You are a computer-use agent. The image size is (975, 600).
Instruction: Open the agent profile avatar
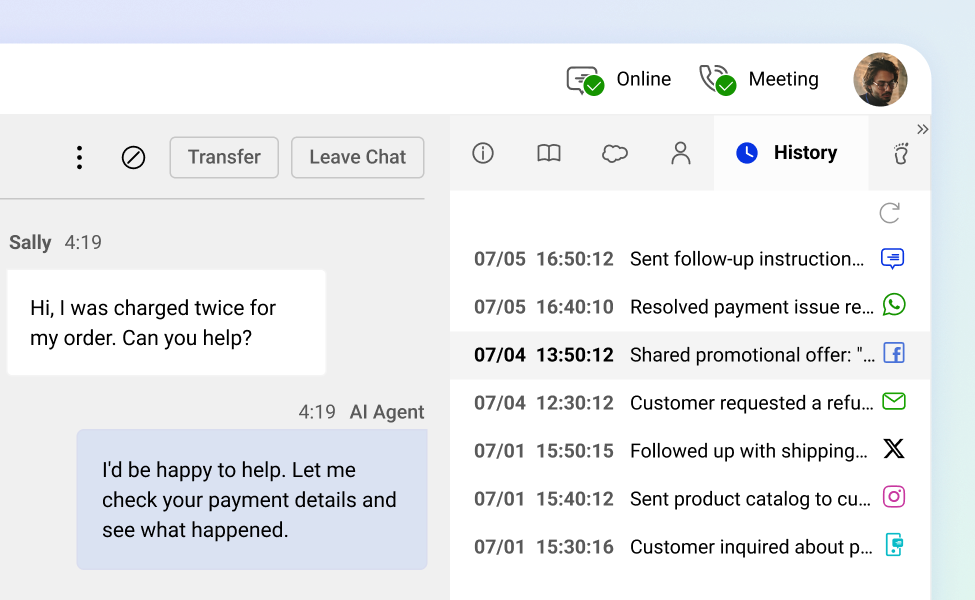[880, 79]
